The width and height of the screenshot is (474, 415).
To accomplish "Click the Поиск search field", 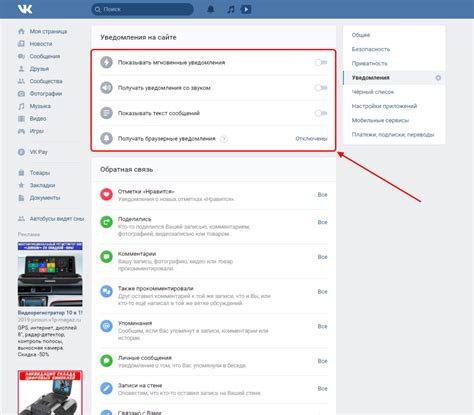I will [x=142, y=9].
